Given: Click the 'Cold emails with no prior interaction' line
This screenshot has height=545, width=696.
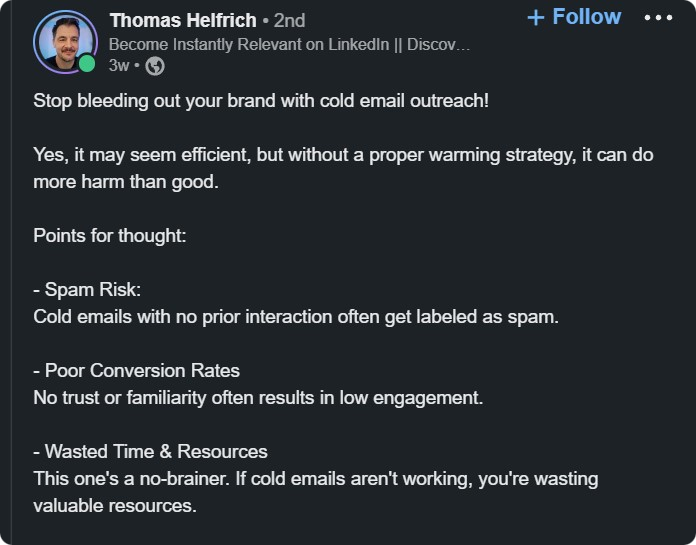Looking at the screenshot, I should 296,317.
